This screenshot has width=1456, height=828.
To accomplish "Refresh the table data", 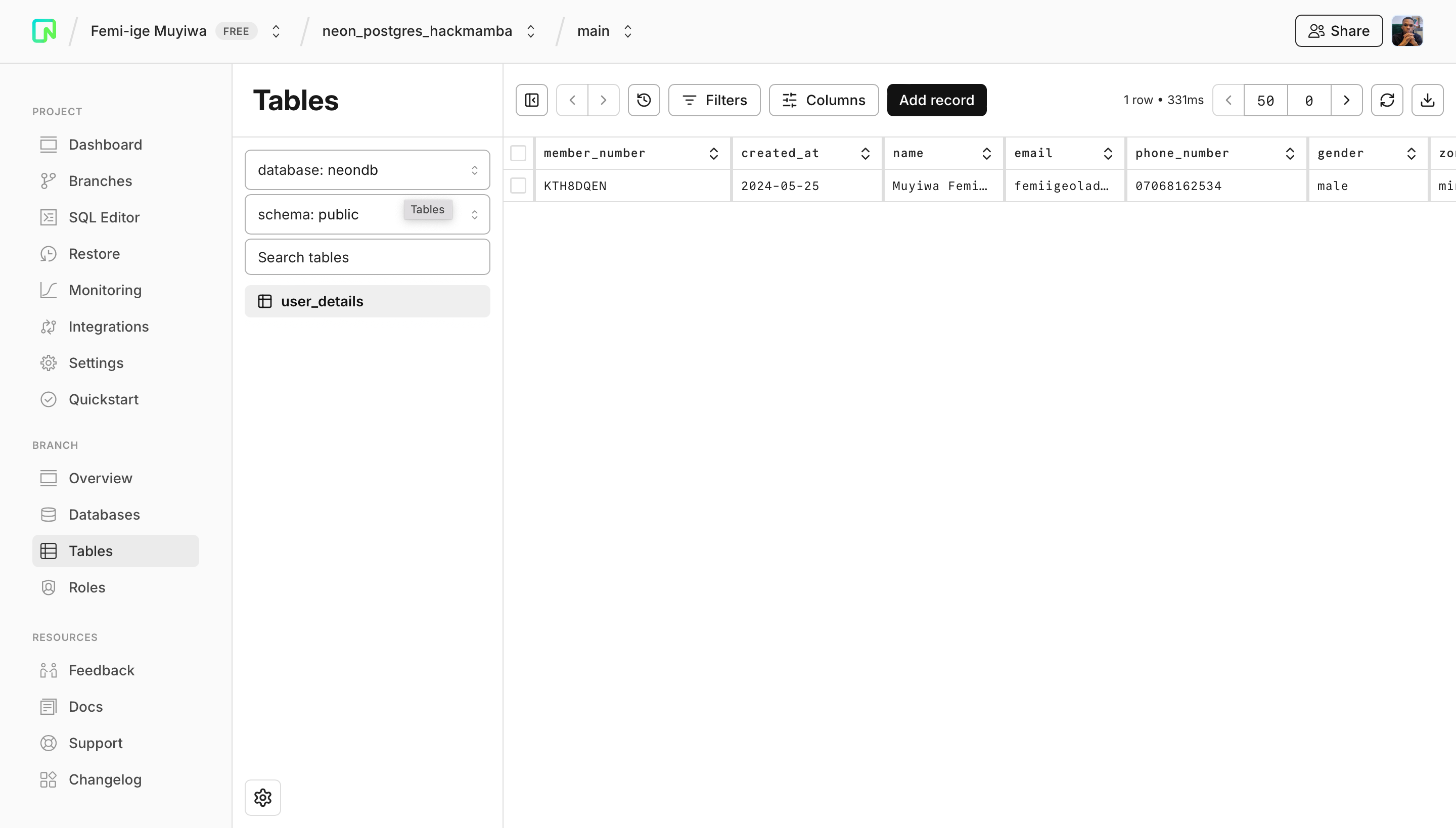I will pos(1387,100).
